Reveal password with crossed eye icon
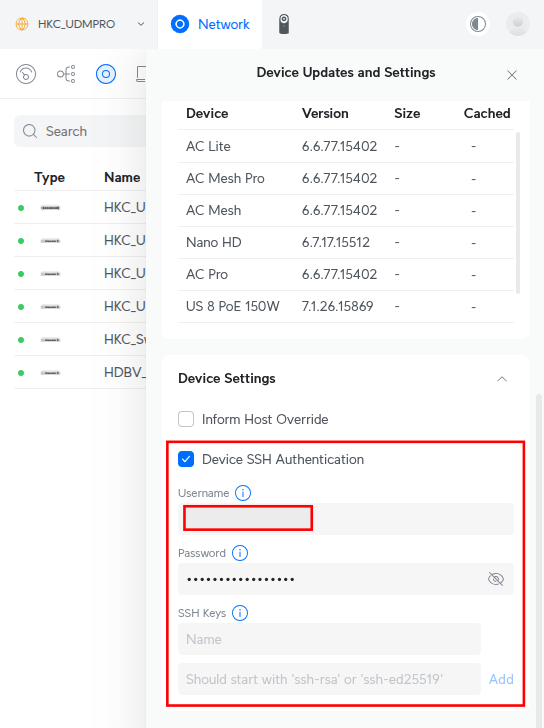Screen dimensions: 544x728 point(496,579)
